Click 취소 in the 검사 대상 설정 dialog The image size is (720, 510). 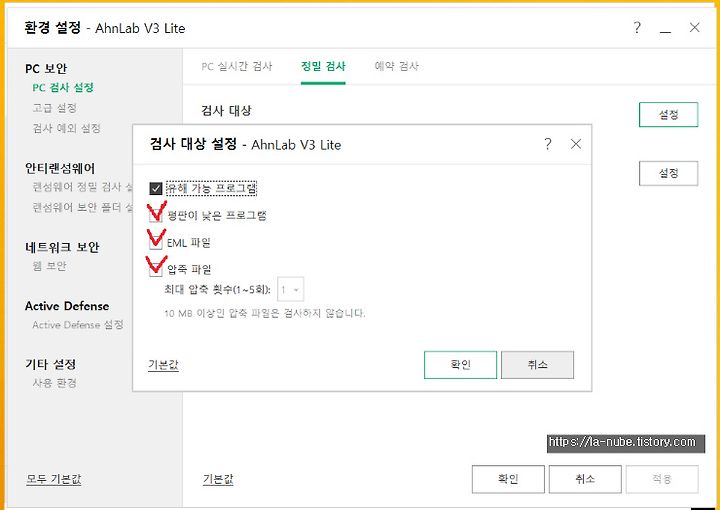tap(537, 365)
